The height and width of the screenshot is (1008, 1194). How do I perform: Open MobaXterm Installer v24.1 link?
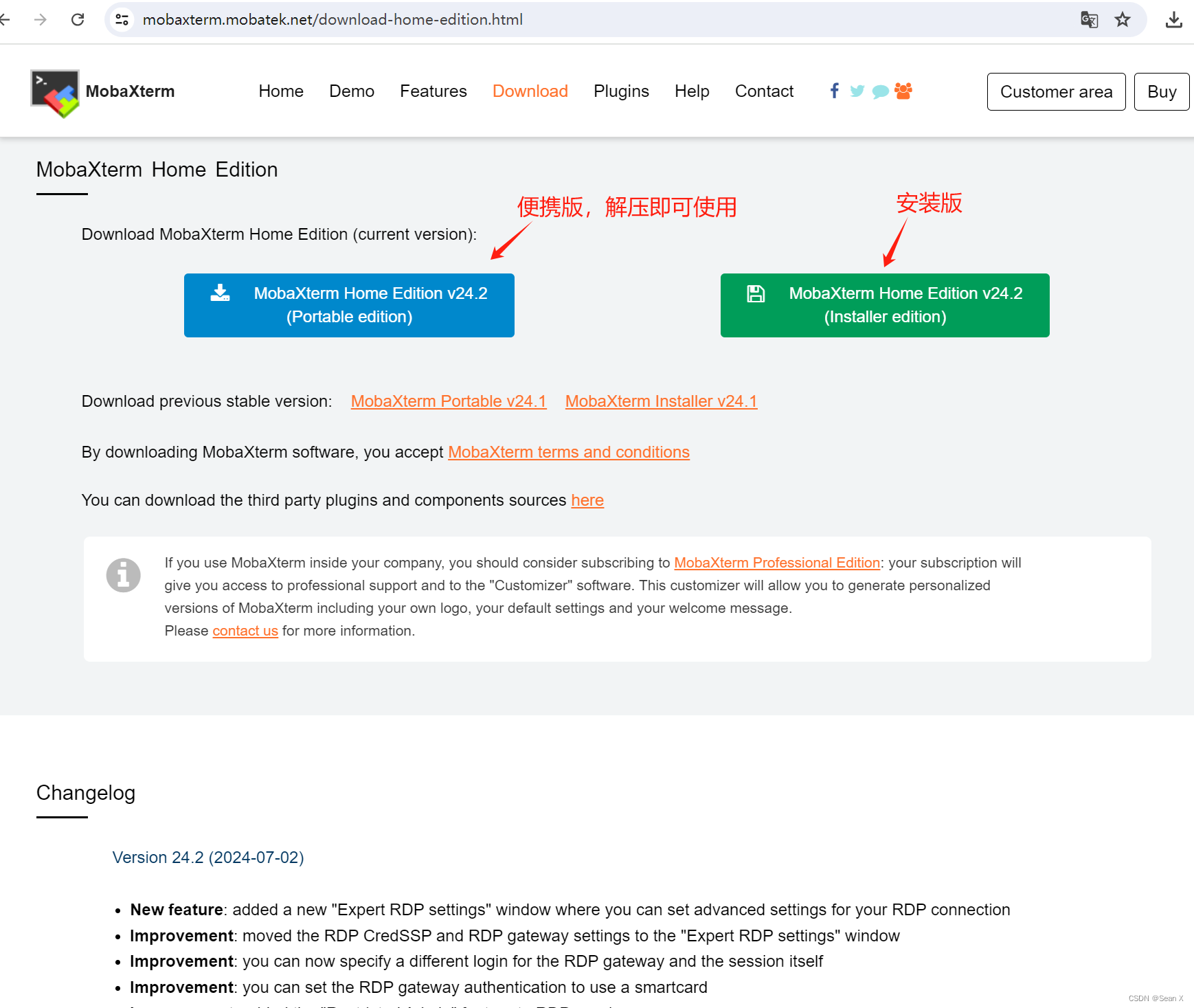coord(661,401)
